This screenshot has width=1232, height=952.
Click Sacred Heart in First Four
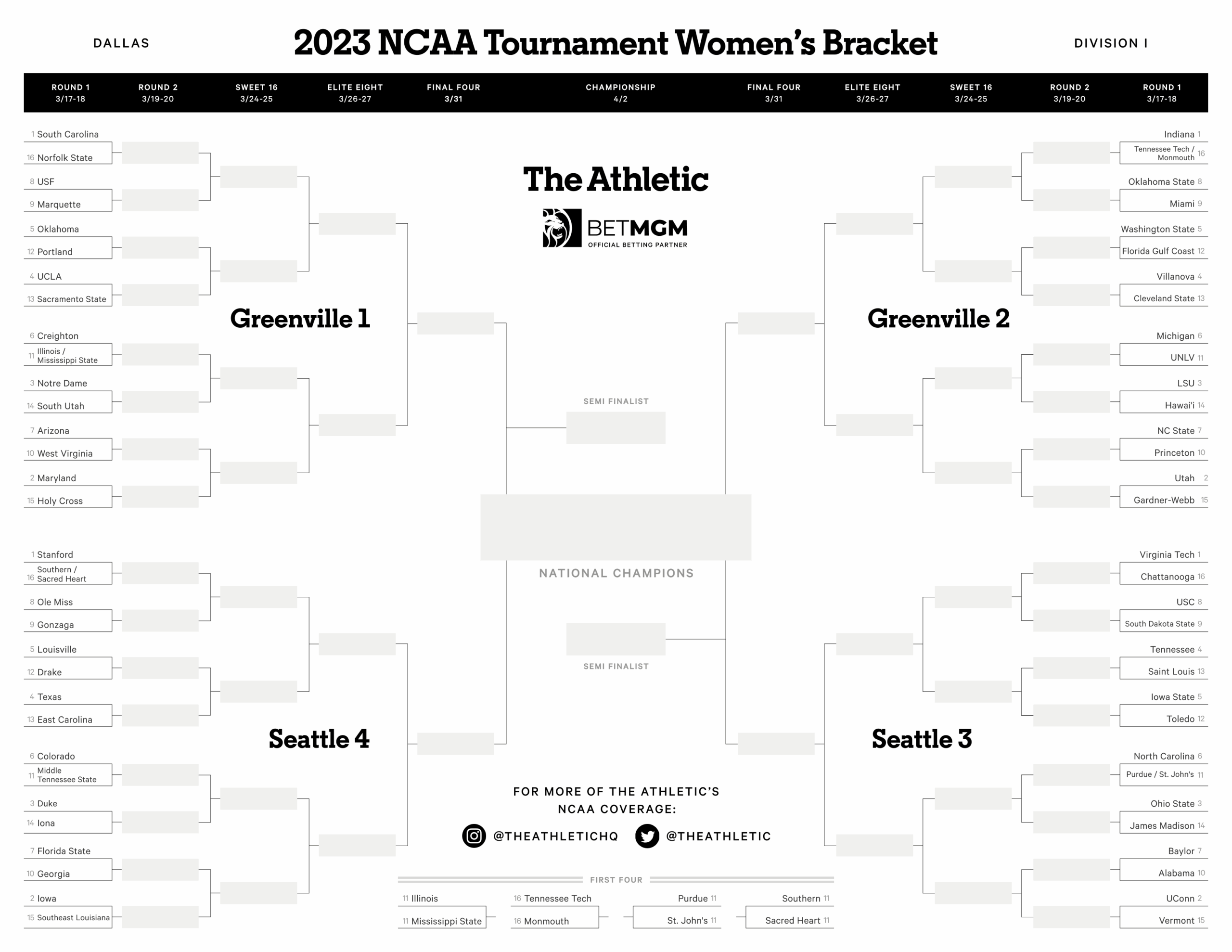792,920
